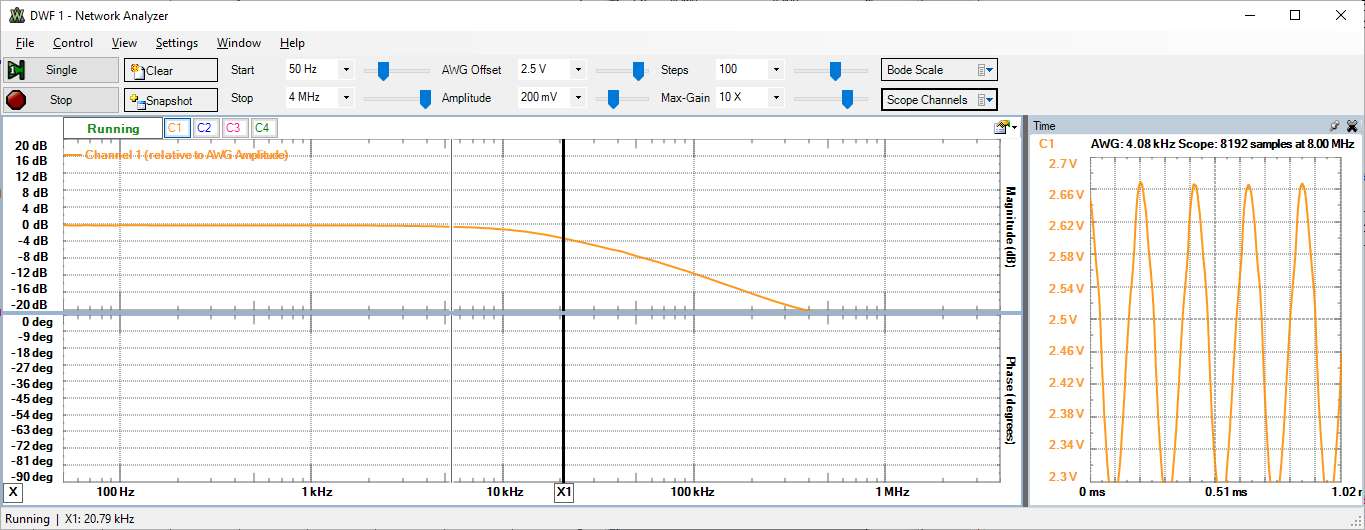Image resolution: width=1365 pixels, height=530 pixels.
Task: Open the Control menu
Action: 73,43
